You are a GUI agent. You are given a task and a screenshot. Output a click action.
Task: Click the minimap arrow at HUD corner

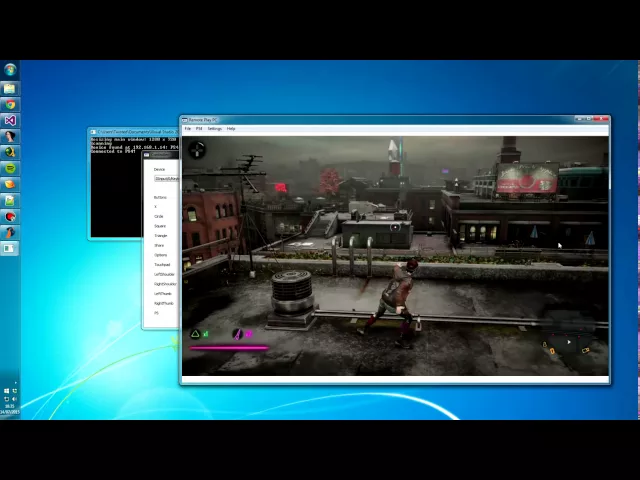pos(569,342)
